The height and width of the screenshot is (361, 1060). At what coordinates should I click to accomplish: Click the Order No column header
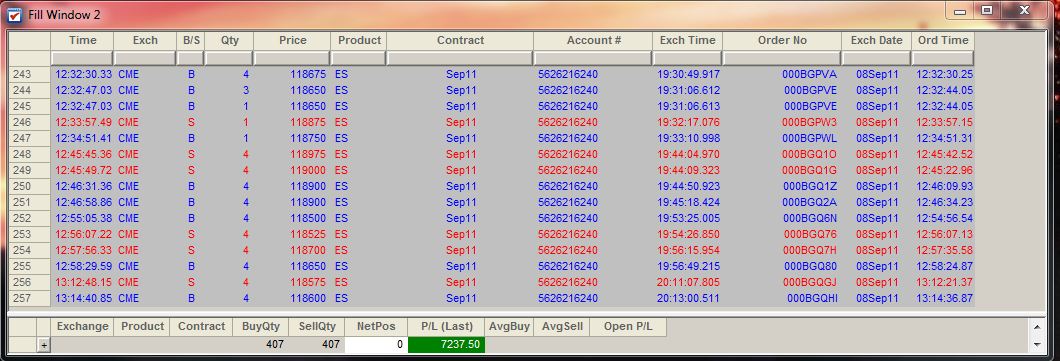782,41
